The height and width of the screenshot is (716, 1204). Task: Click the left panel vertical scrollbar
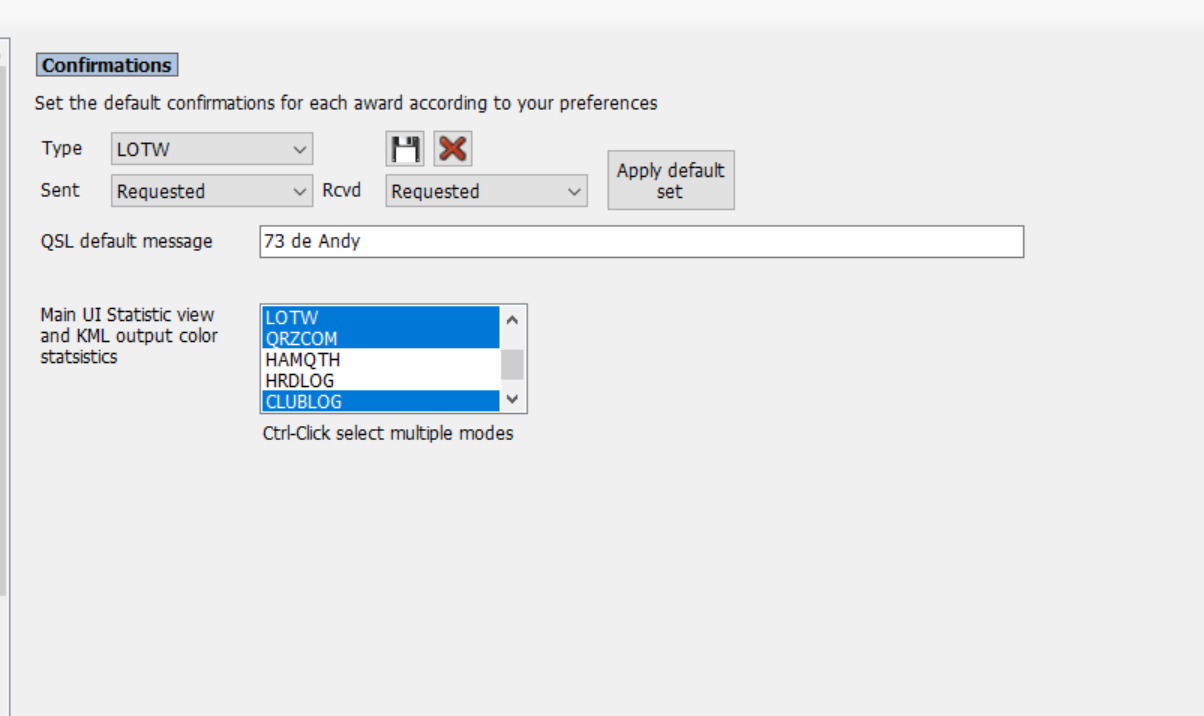tap(4, 330)
